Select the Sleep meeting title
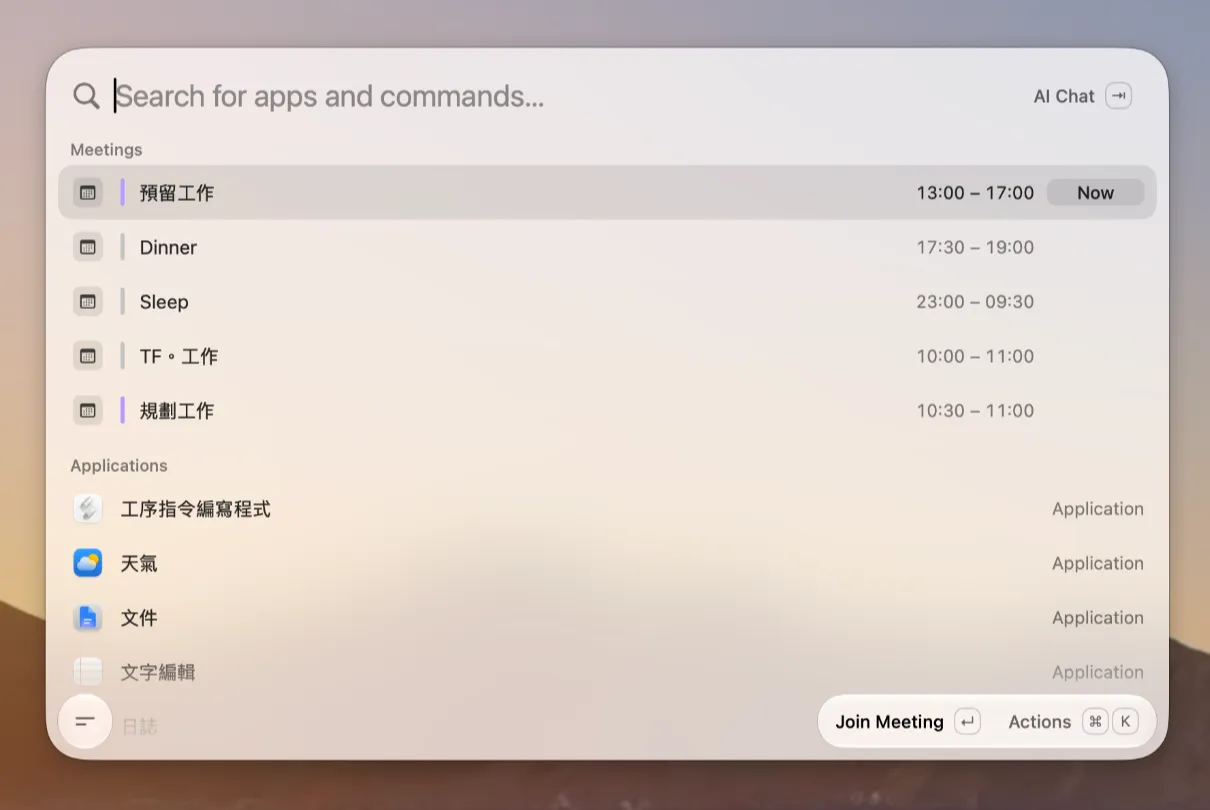The width and height of the screenshot is (1210, 810). [x=164, y=302]
